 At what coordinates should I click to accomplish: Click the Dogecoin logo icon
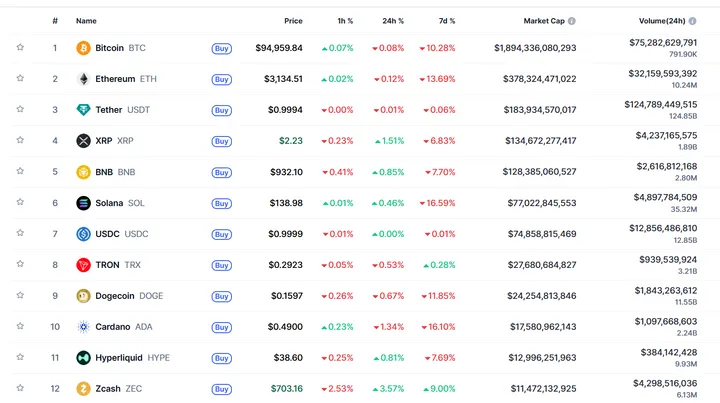(83, 296)
